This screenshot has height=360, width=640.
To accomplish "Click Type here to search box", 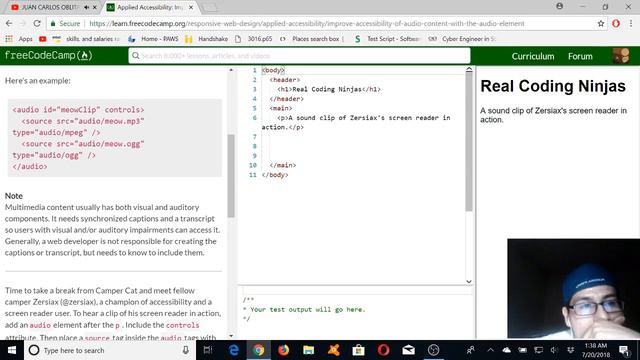I will point(110,350).
